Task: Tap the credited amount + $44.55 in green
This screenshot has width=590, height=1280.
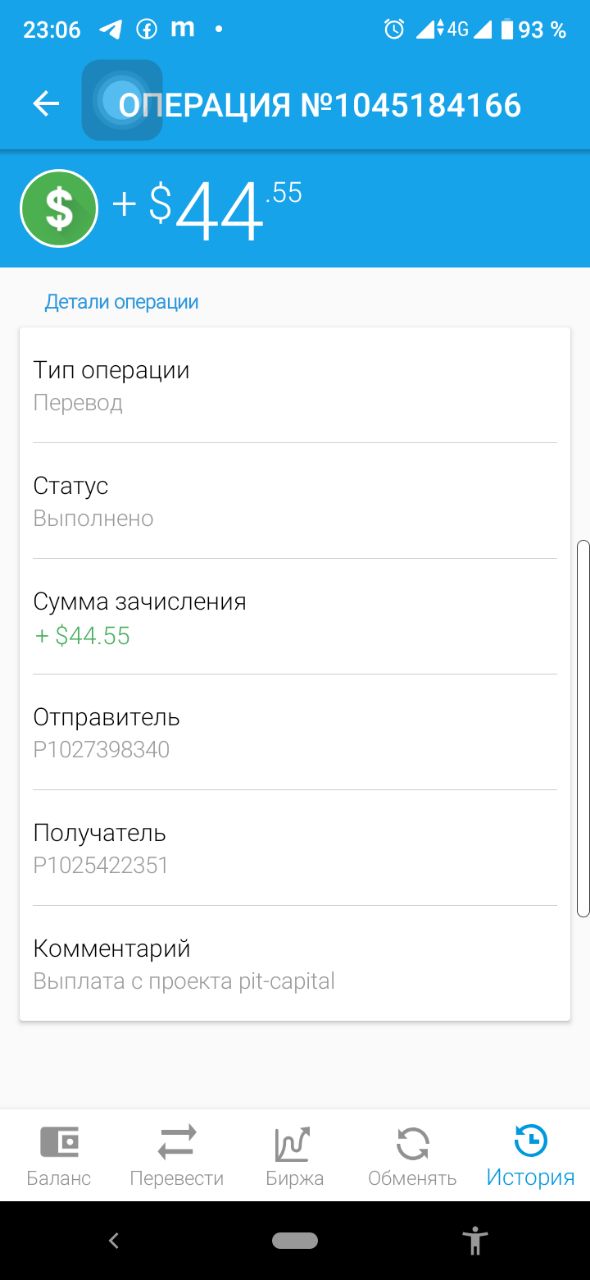Action: coord(82,636)
